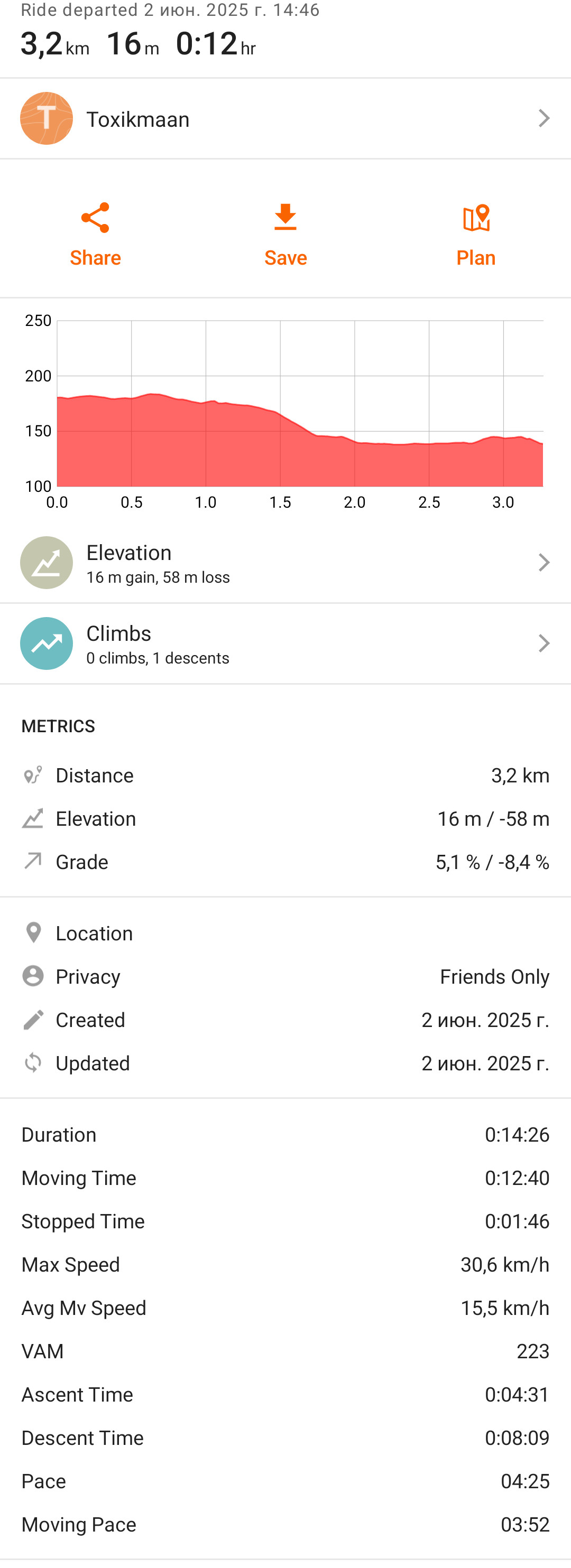
Task: Expand Climbs details chevron
Action: click(x=544, y=643)
